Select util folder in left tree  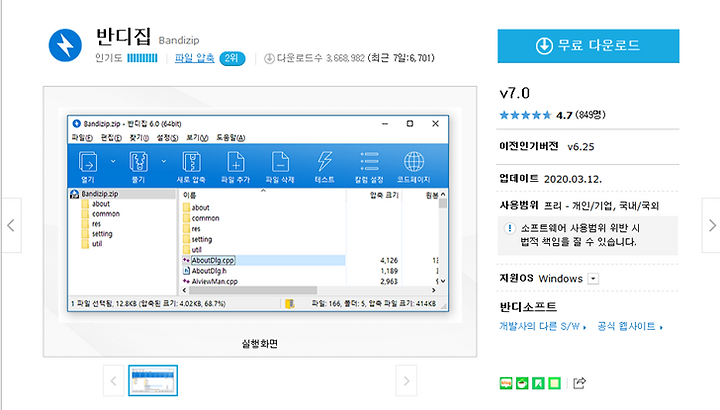tap(97, 244)
